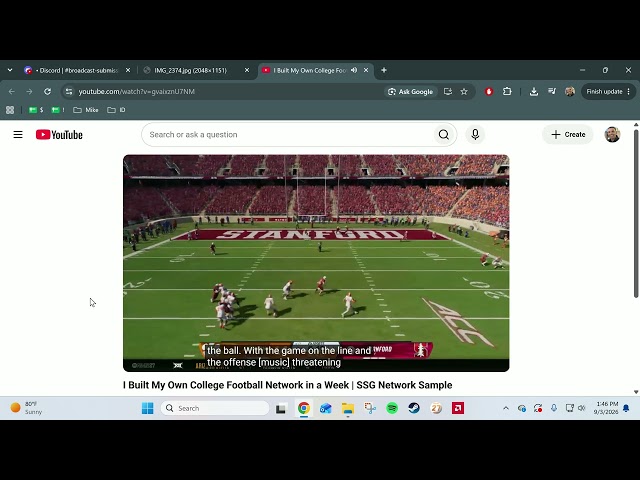Open the notifications bell icon
Image resolution: width=640 pixels, height=480 pixels.
pos(626,408)
